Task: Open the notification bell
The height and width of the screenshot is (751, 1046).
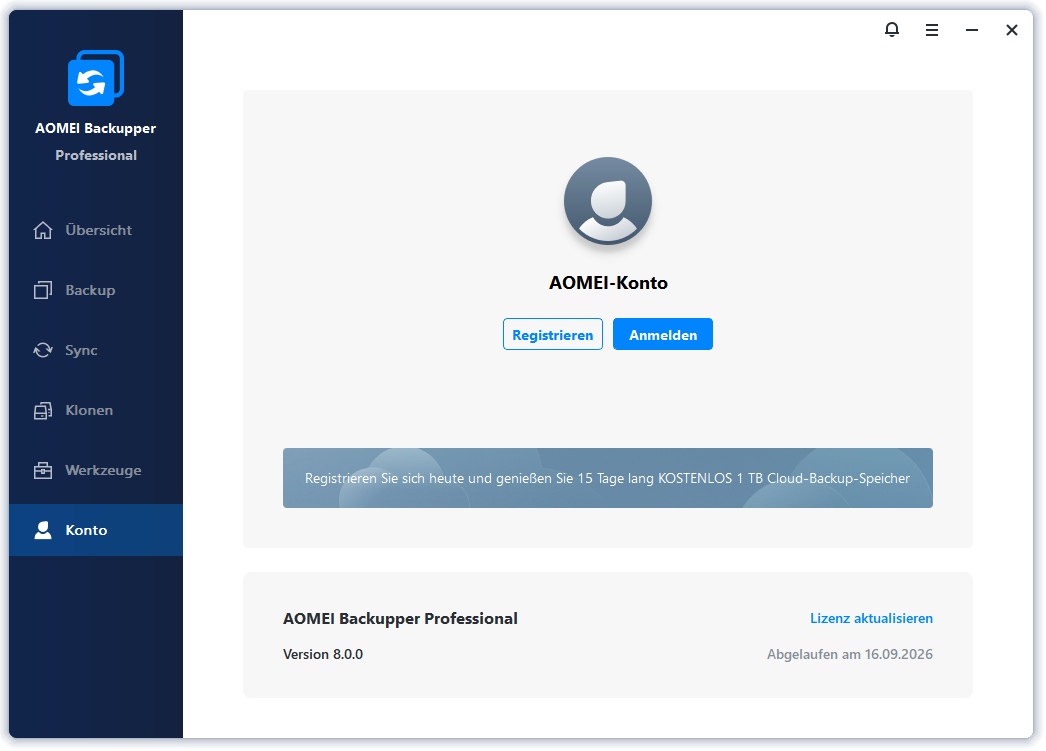Action: pos(892,30)
